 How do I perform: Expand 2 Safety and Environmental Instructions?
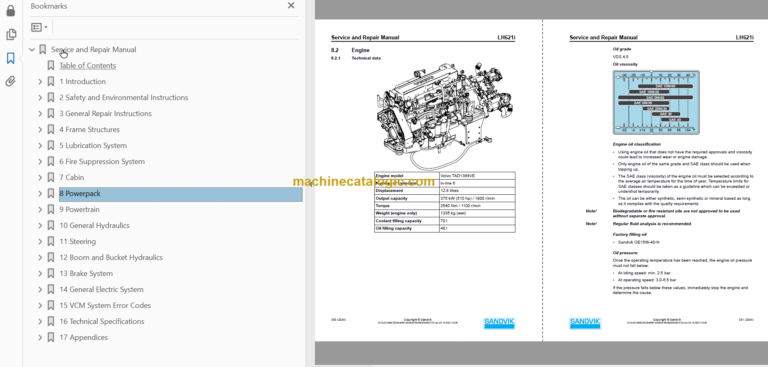40,98
